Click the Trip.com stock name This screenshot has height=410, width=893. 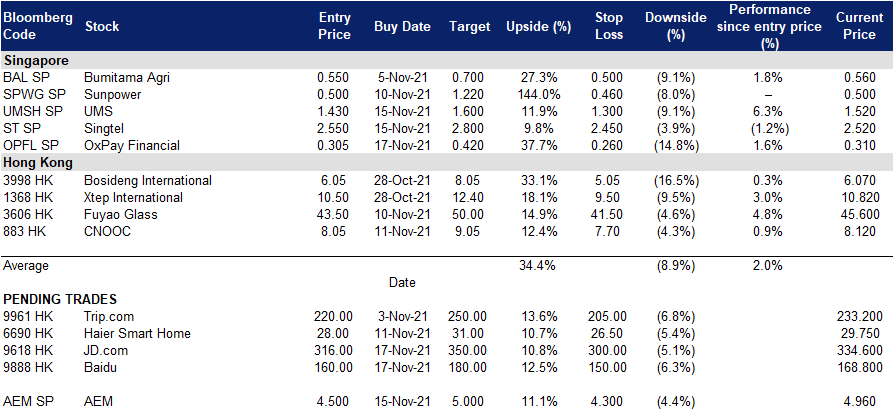point(109,316)
